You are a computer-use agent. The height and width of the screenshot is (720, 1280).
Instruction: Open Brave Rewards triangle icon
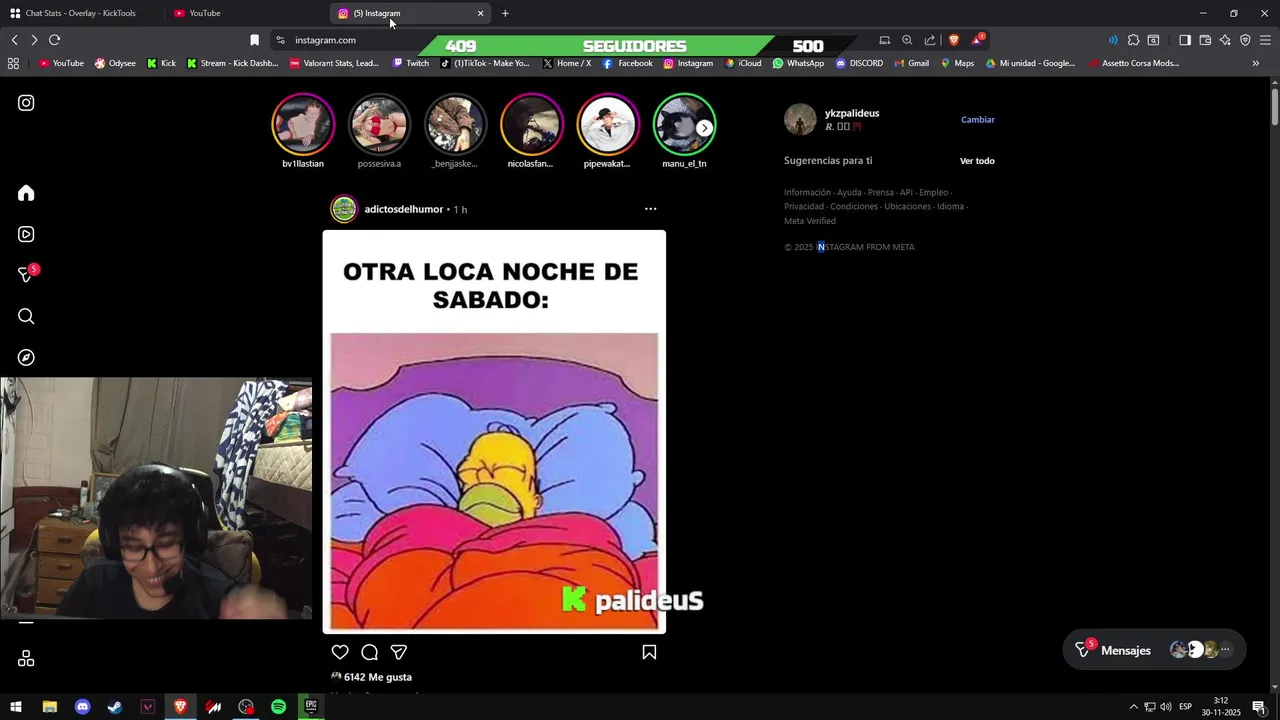(x=978, y=40)
